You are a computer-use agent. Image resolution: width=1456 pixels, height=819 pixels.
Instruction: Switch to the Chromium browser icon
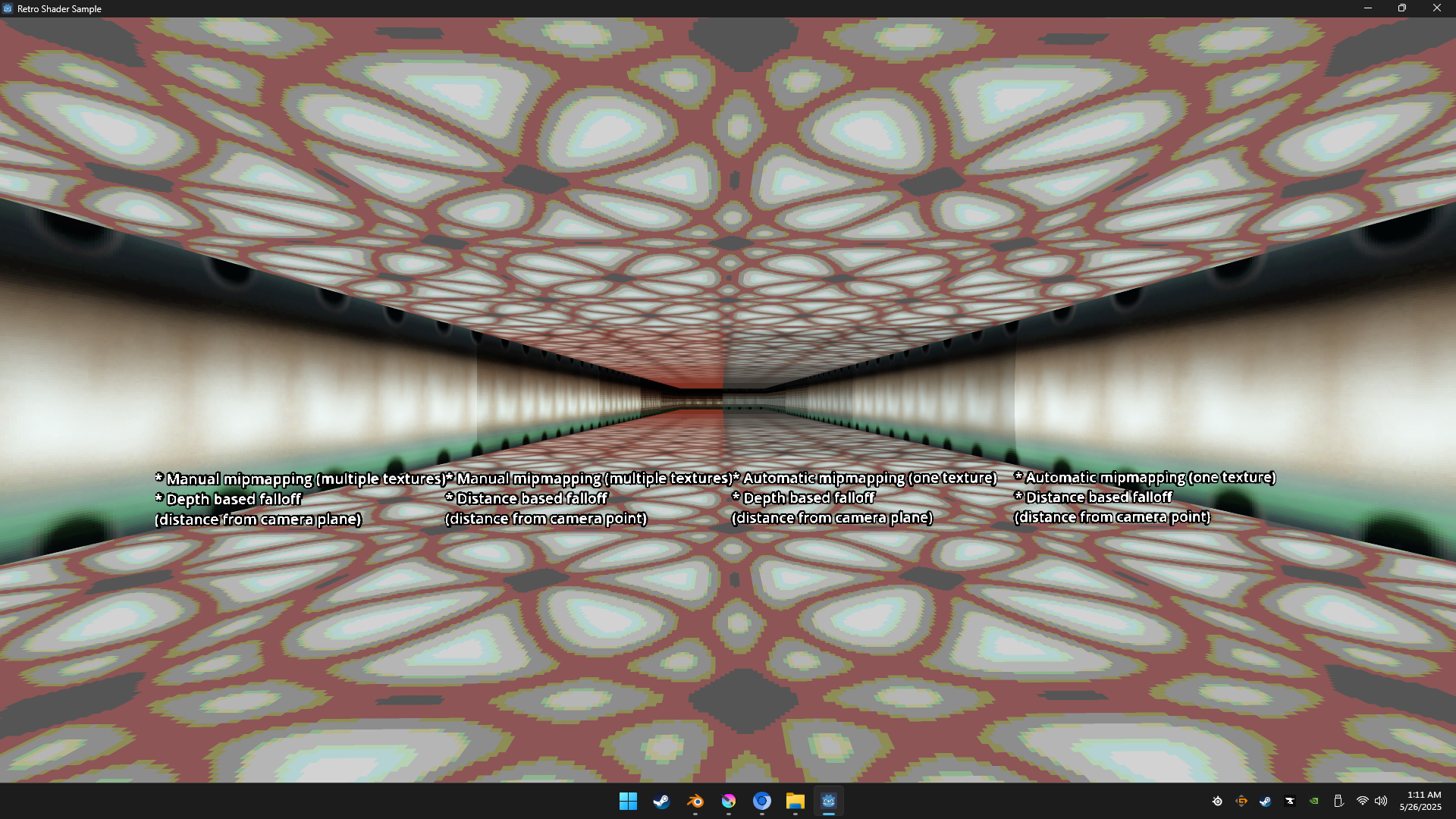761,801
